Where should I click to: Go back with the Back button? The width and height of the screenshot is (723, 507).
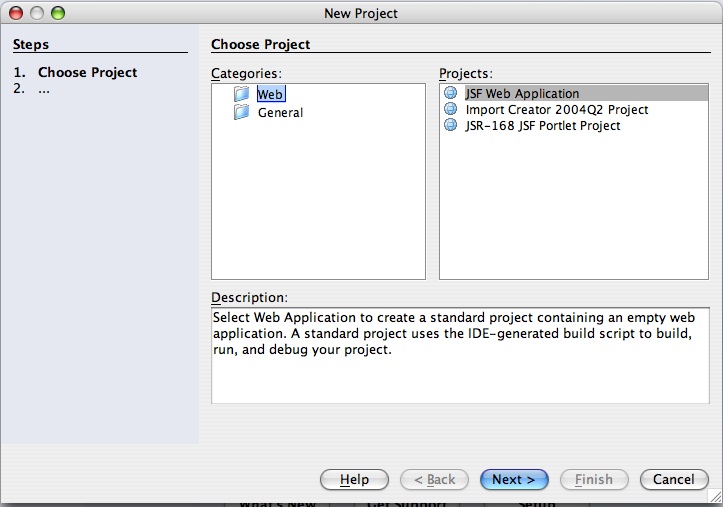[x=434, y=479]
